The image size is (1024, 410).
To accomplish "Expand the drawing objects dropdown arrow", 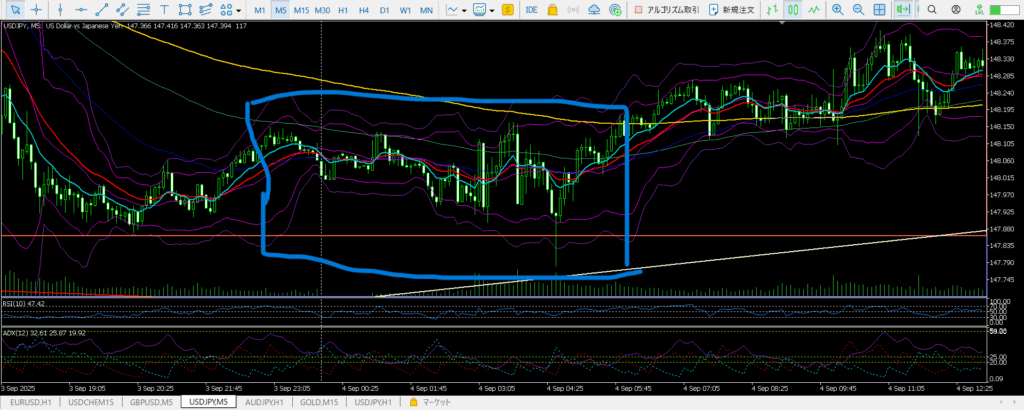I will tap(237, 9).
